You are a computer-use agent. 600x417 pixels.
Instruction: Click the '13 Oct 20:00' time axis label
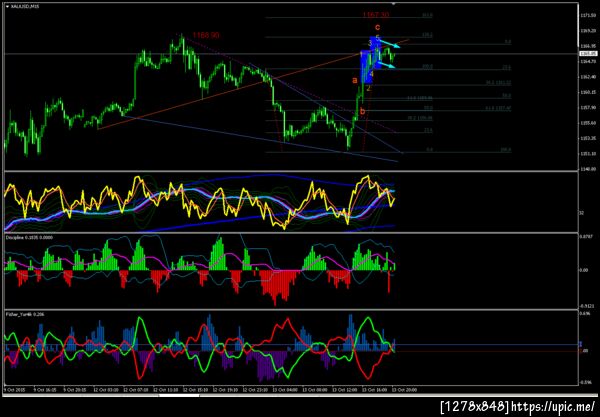pos(406,390)
